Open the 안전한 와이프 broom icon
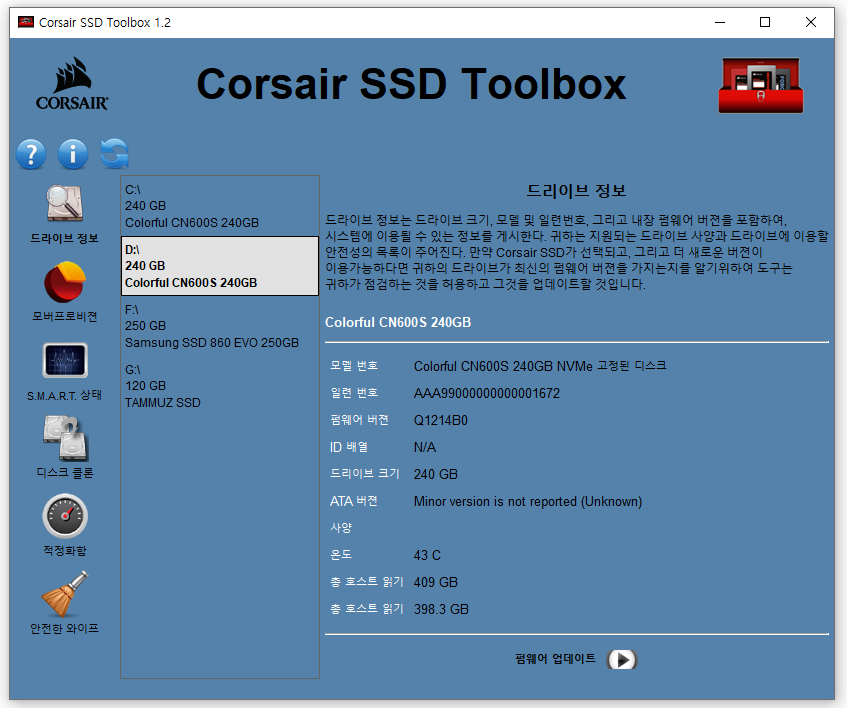The height and width of the screenshot is (708, 847). [65, 594]
